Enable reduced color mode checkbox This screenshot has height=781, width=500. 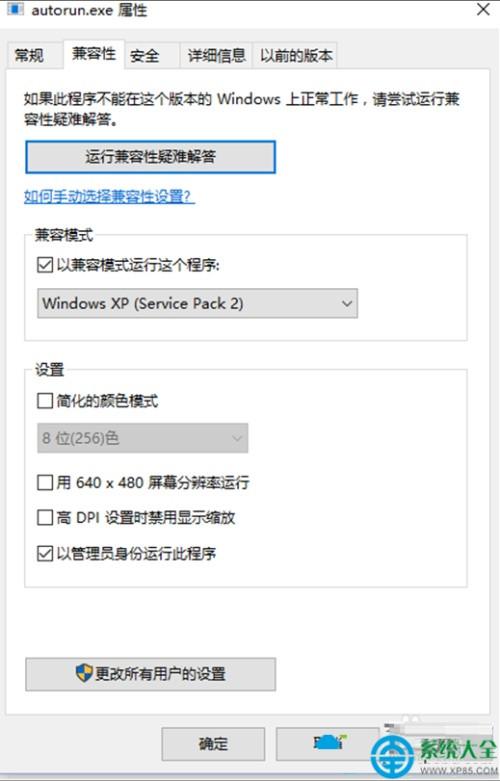[x=45, y=400]
